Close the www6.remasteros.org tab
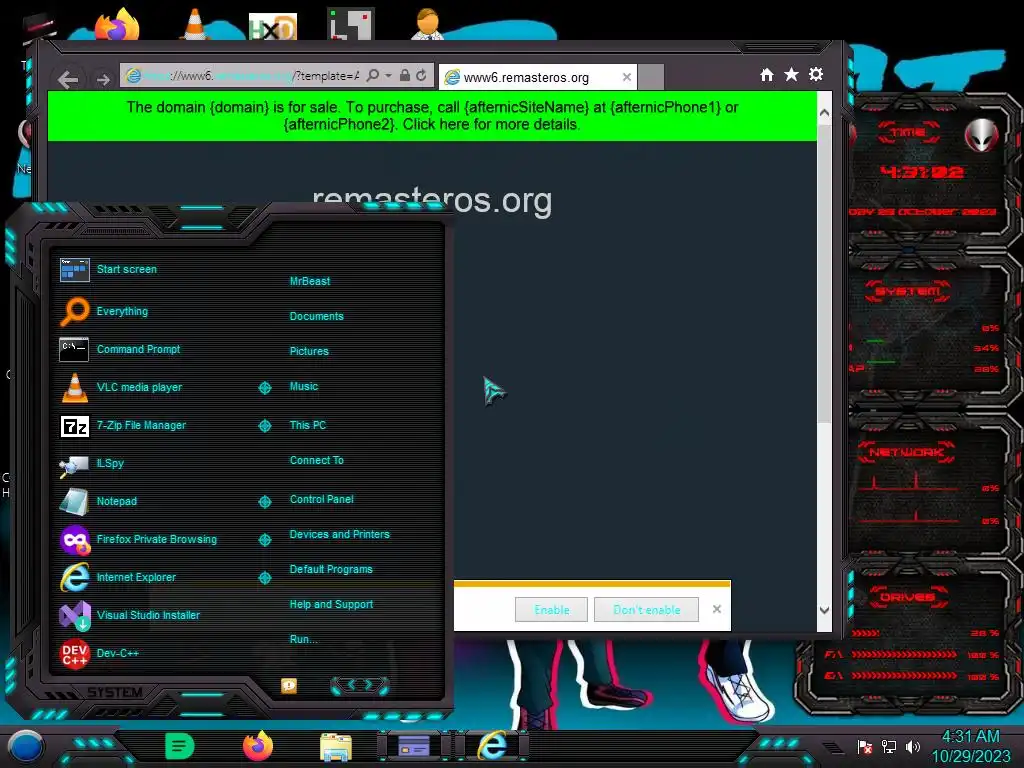 pyautogui.click(x=626, y=77)
